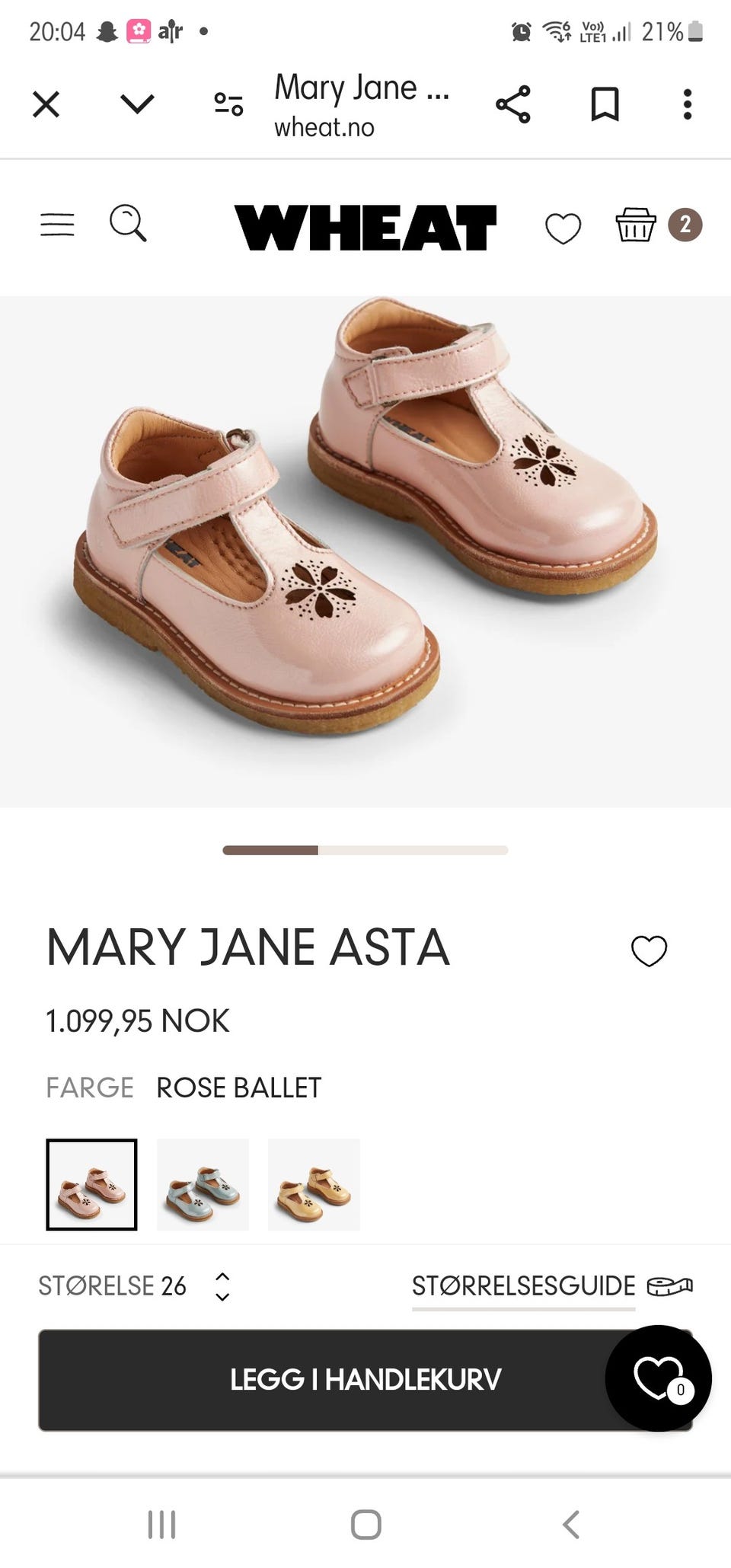
Task: Open the wishlist heart in header
Action: pos(563,228)
